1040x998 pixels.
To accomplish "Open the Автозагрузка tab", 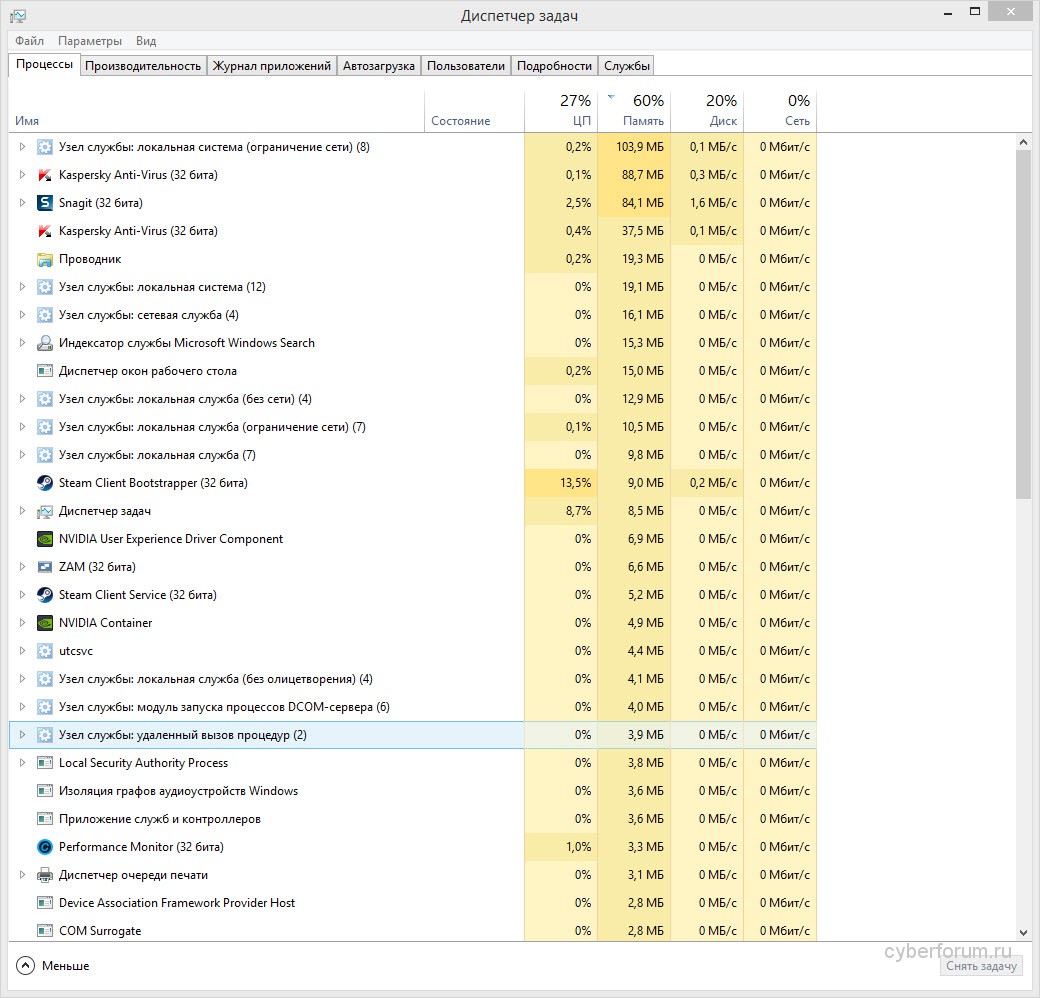I will (378, 66).
